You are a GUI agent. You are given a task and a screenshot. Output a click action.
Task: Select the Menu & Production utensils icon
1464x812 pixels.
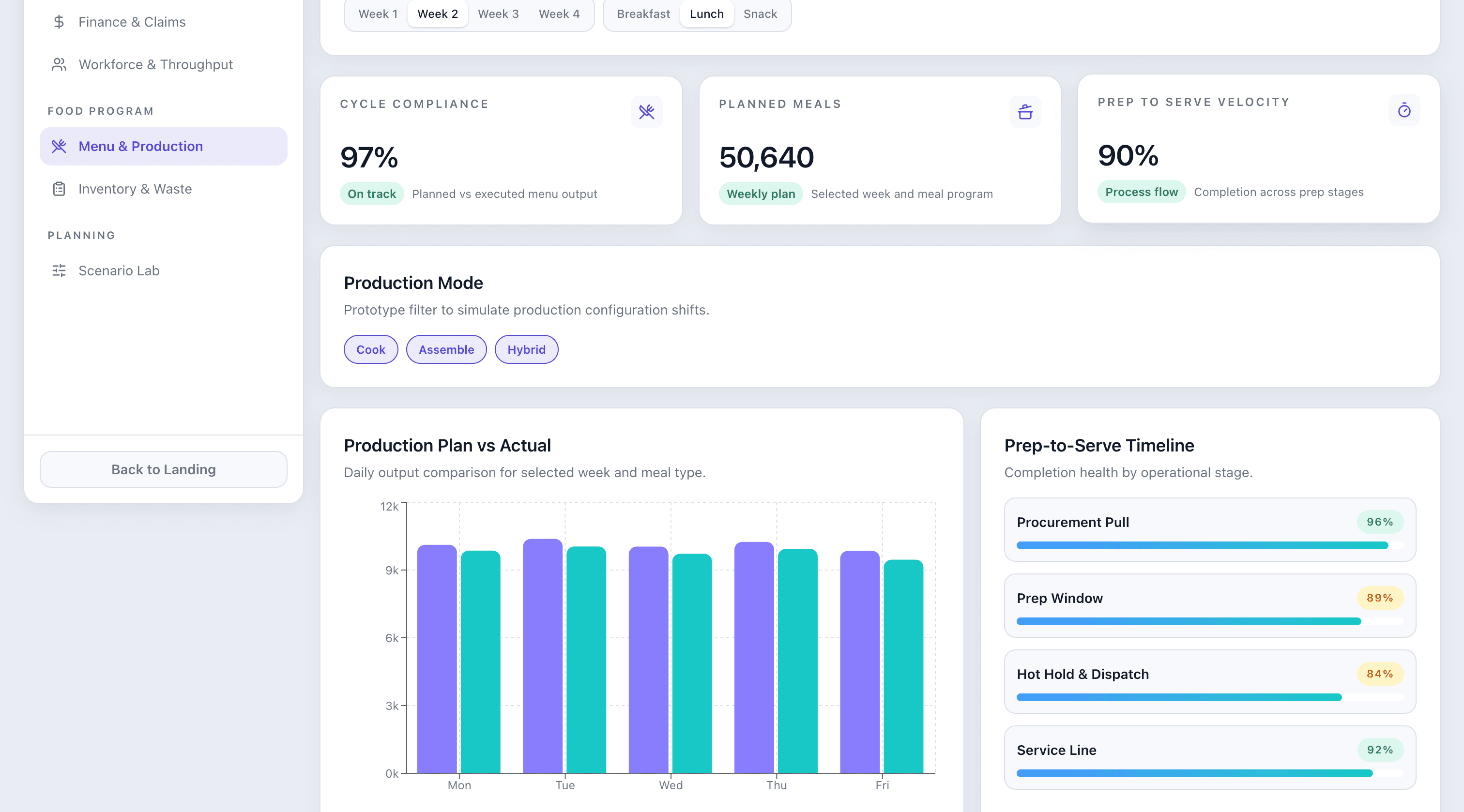pyautogui.click(x=59, y=146)
